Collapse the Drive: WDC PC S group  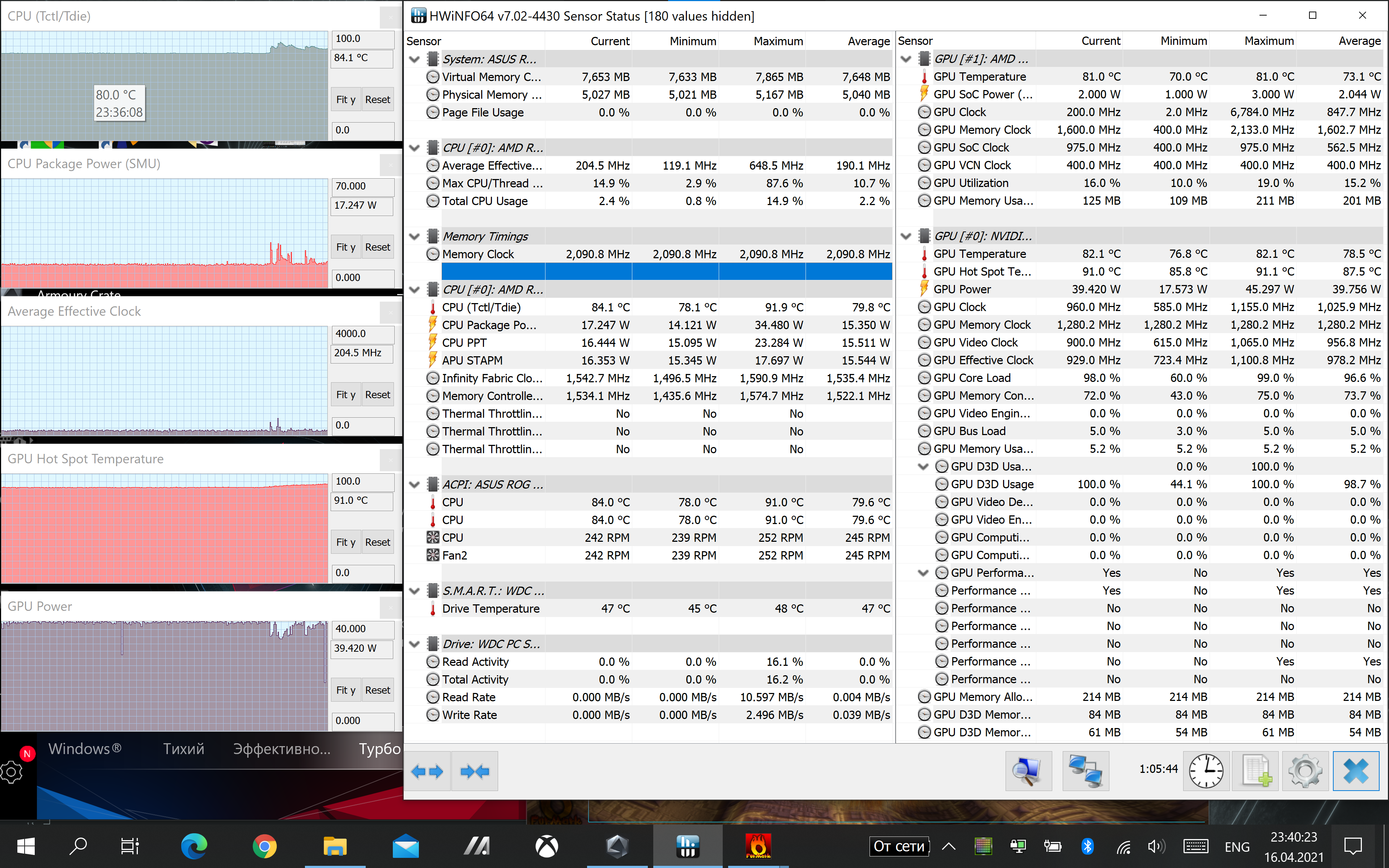point(415,644)
